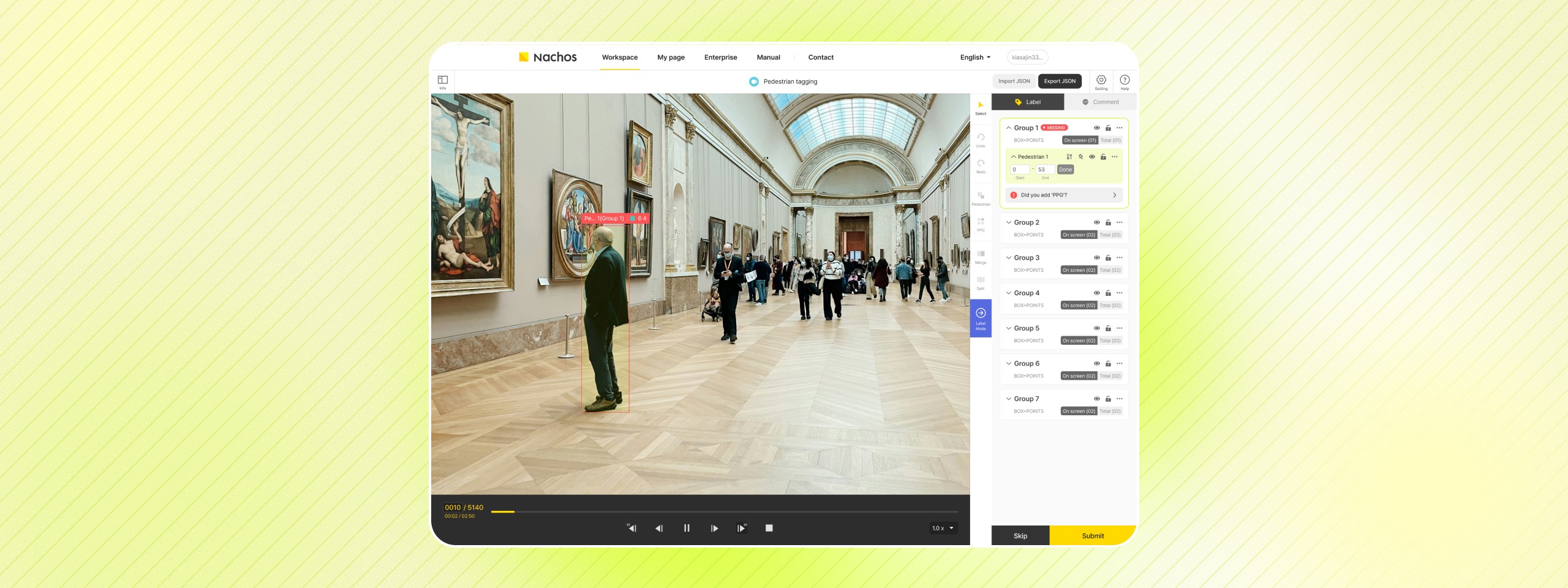Hide Group 7 with its eye icon
This screenshot has height=588, width=1568.
pos(1096,399)
